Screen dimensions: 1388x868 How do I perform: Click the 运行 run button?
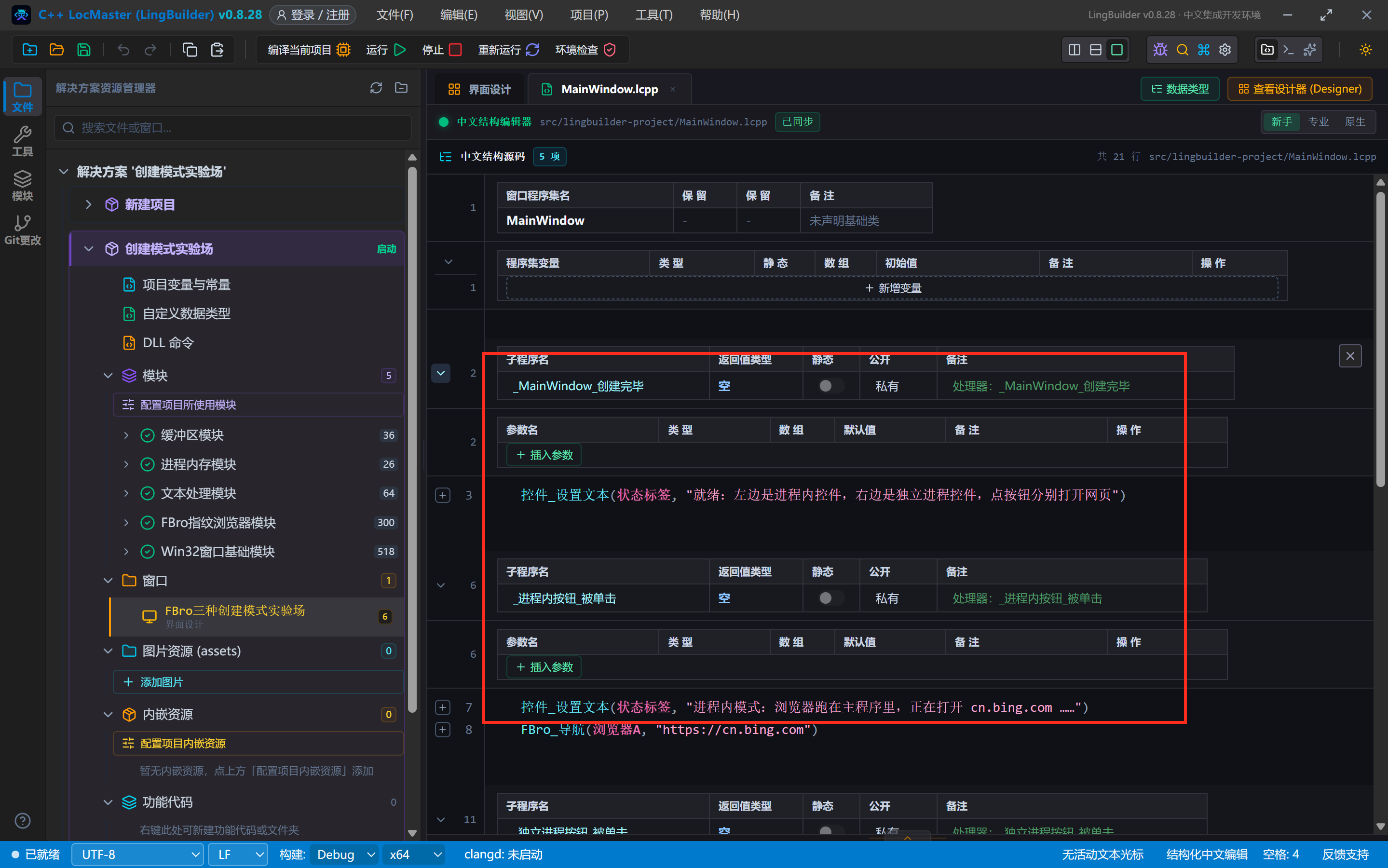click(x=386, y=50)
